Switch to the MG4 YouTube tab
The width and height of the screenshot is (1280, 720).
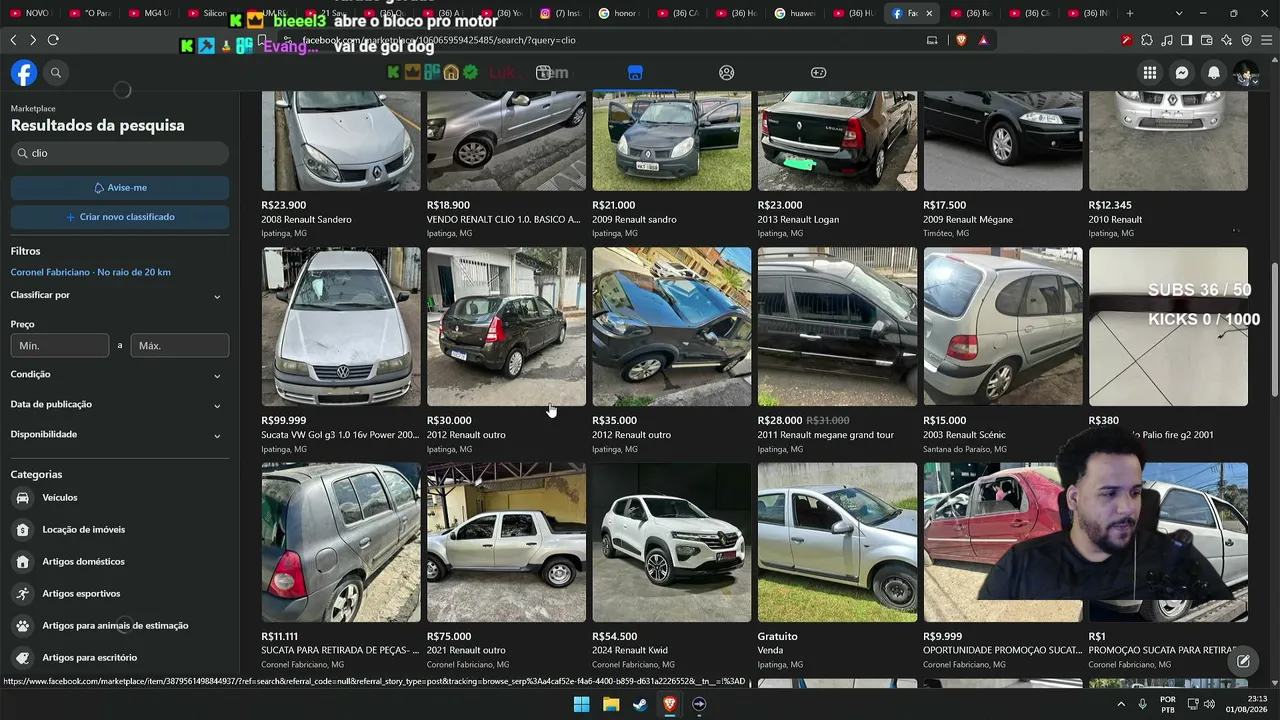coord(148,13)
